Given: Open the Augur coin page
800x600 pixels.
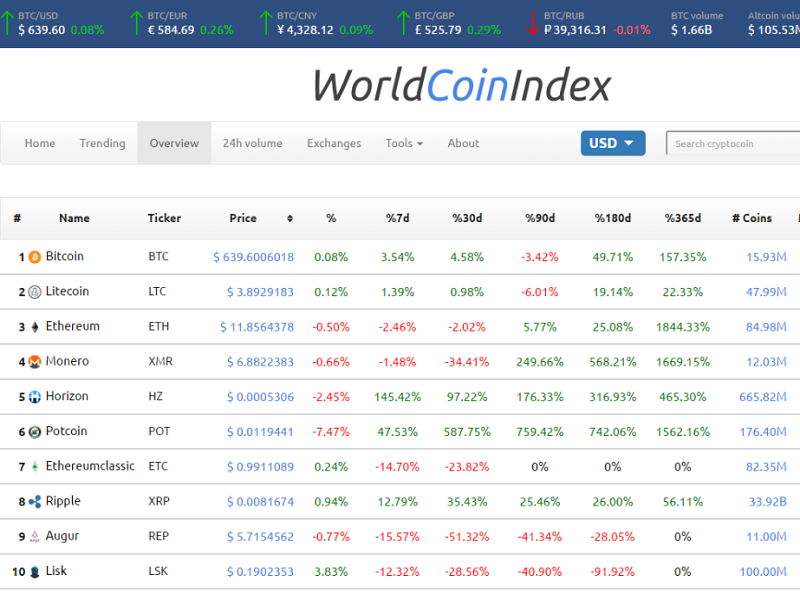Looking at the screenshot, I should [x=62, y=536].
